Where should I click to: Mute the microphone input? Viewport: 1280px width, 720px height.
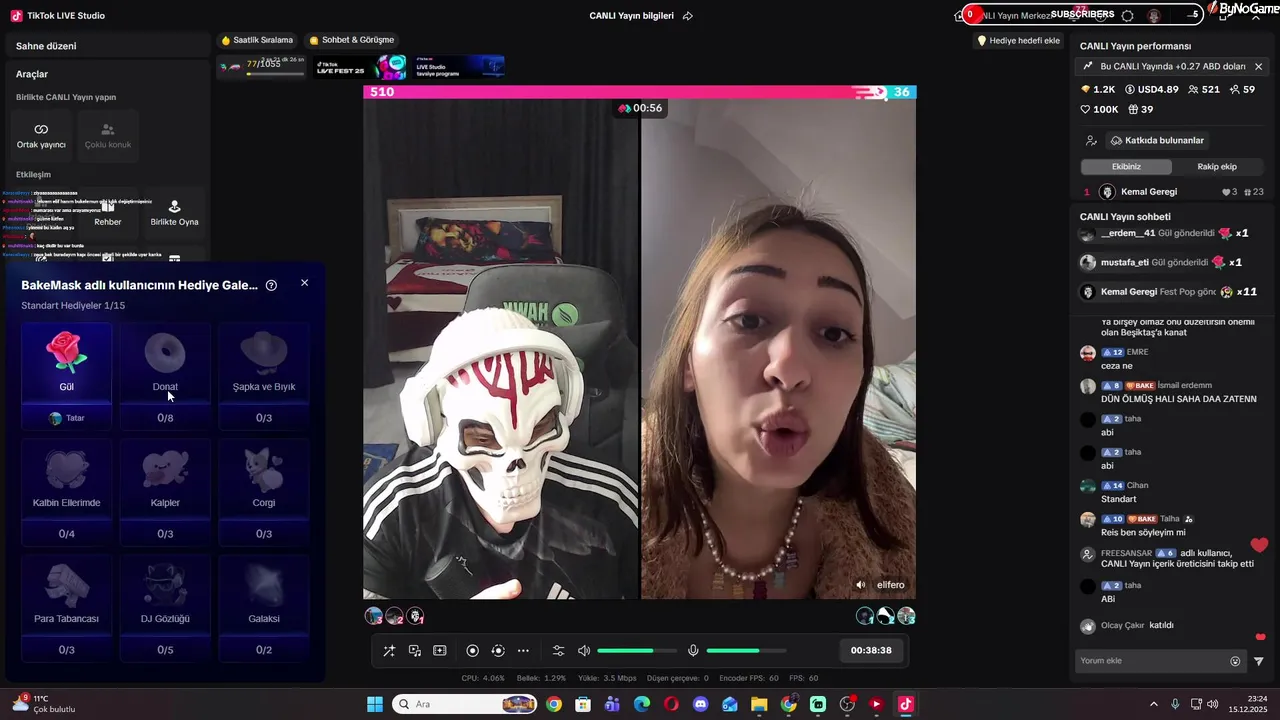pyautogui.click(x=693, y=651)
